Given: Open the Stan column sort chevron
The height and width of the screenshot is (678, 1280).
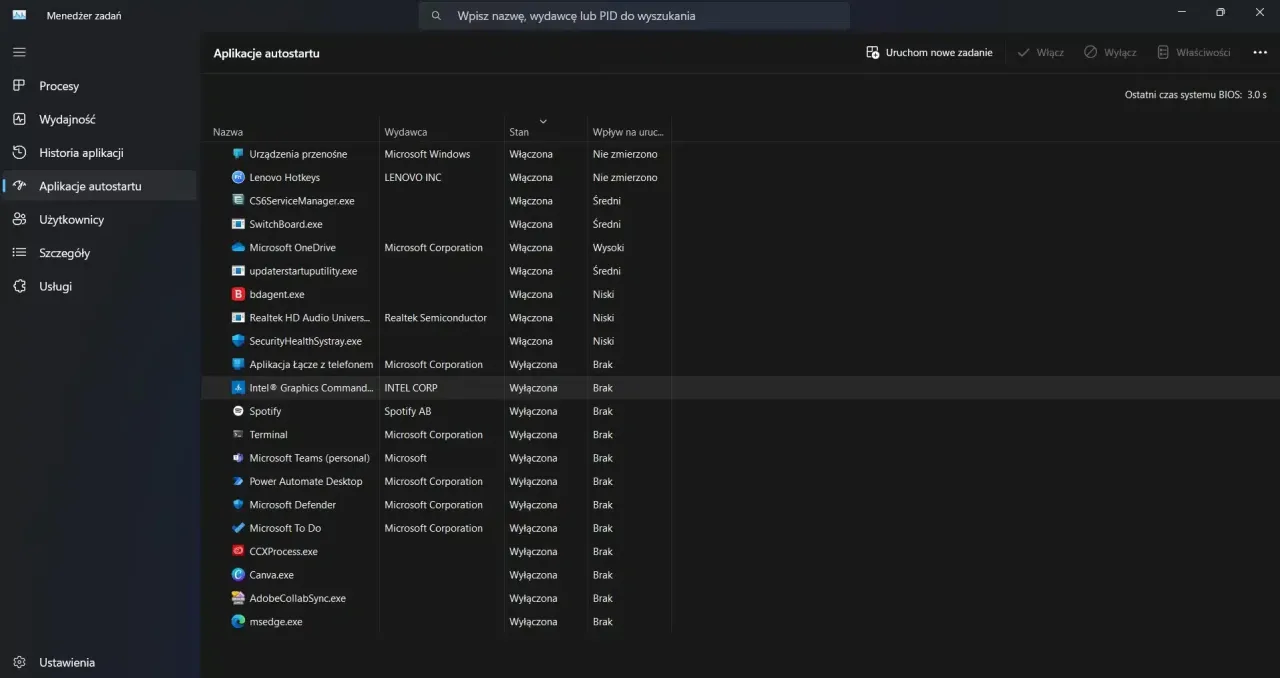Looking at the screenshot, I should (x=543, y=119).
